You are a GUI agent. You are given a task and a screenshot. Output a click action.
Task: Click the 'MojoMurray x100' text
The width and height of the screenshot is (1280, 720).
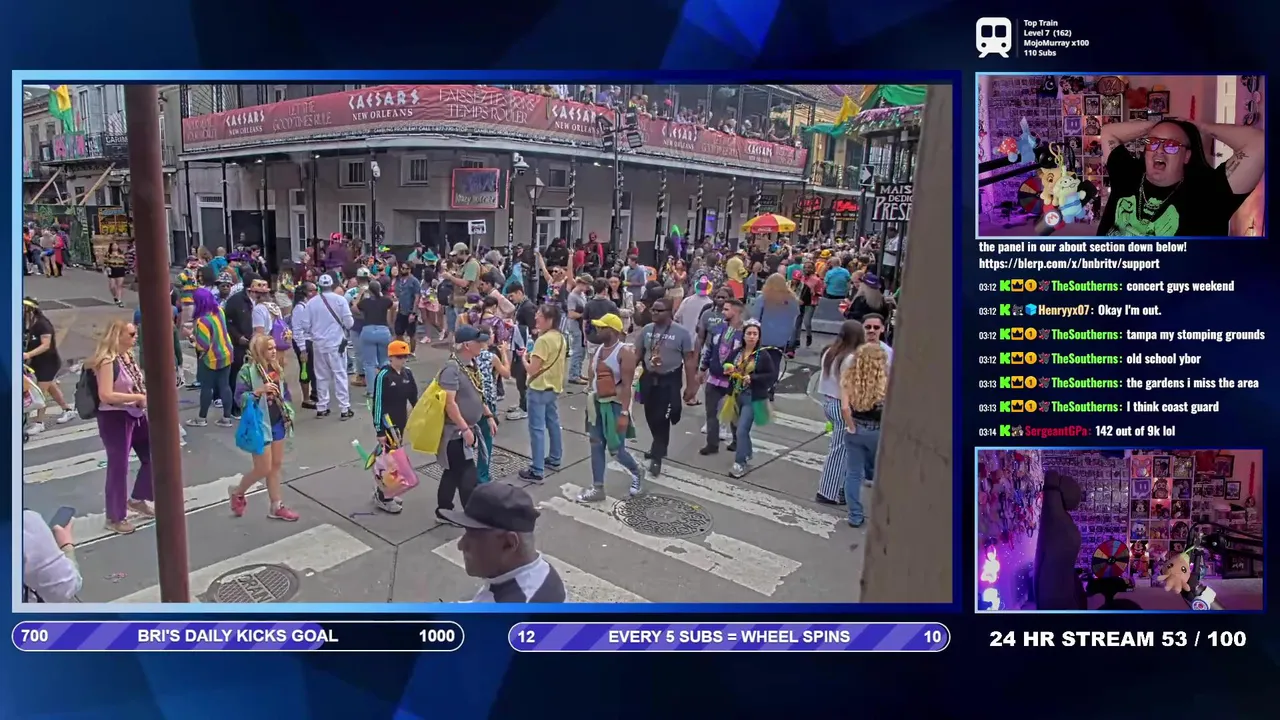1056,43
